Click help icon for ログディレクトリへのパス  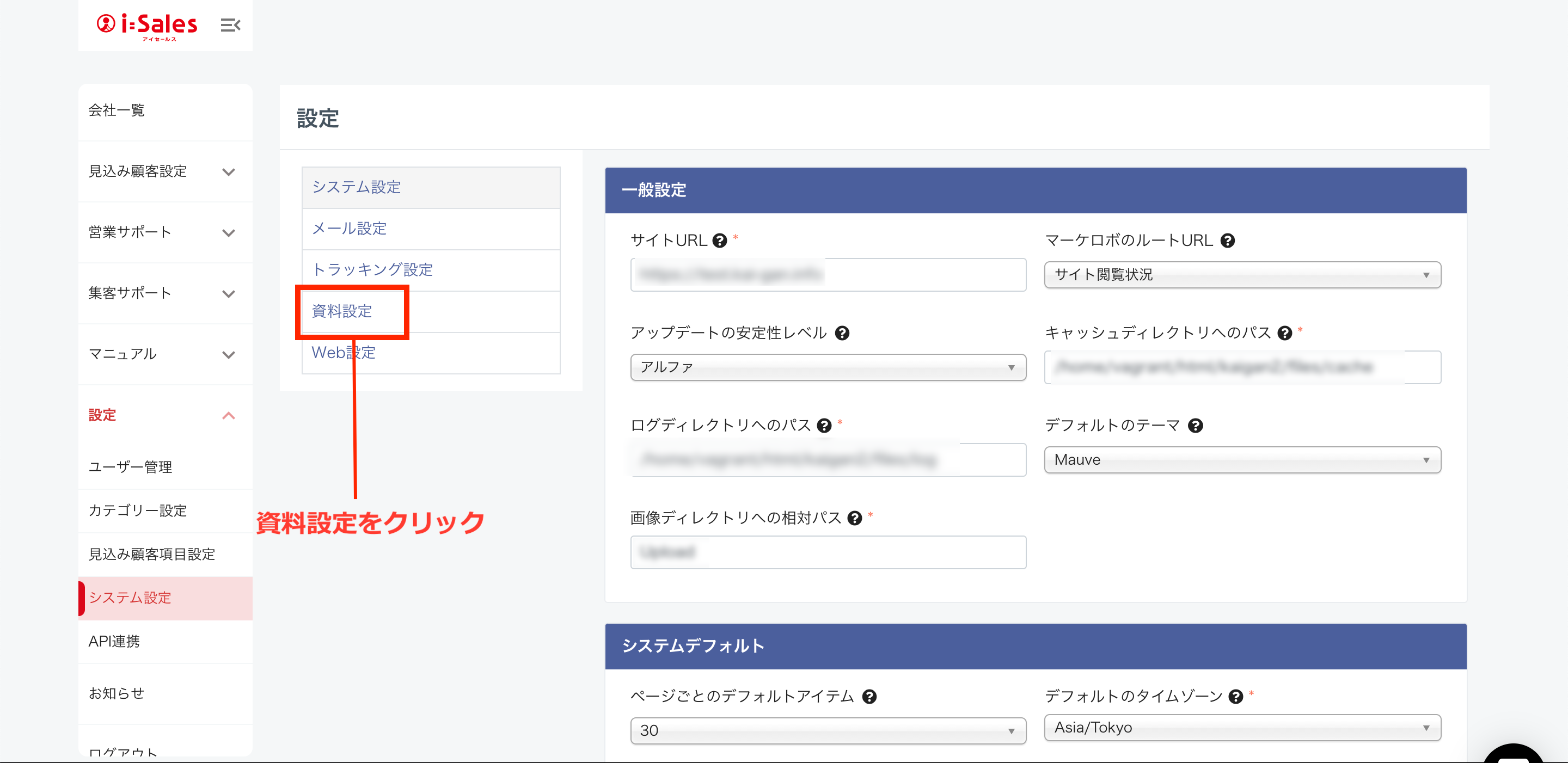pos(824,426)
